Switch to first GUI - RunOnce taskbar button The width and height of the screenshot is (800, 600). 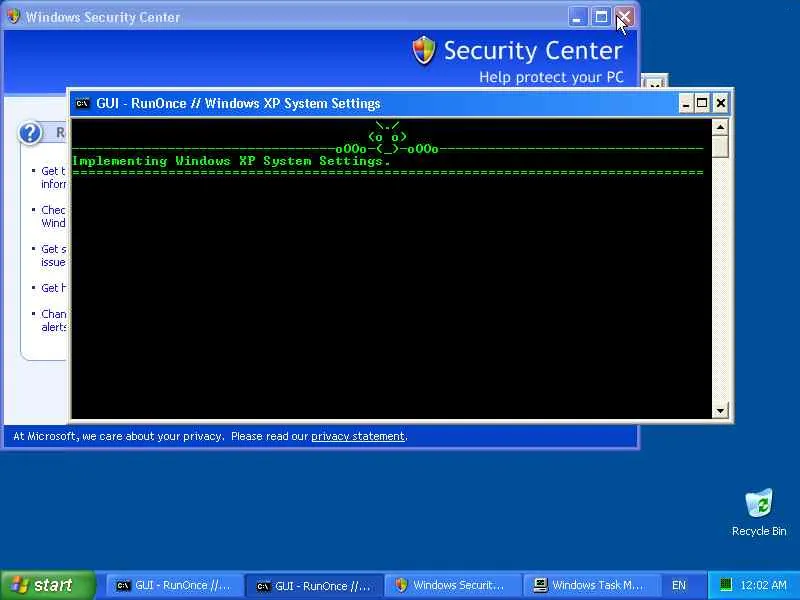click(x=173, y=586)
